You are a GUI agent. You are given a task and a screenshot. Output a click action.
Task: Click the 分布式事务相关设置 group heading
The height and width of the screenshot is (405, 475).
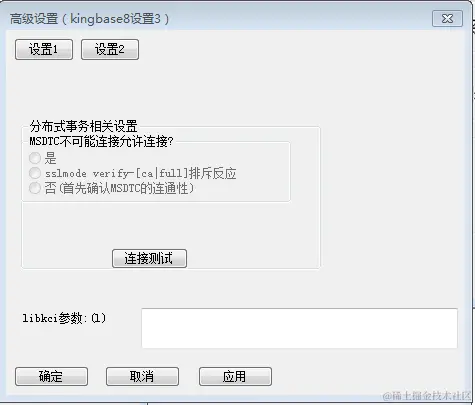click(83, 126)
